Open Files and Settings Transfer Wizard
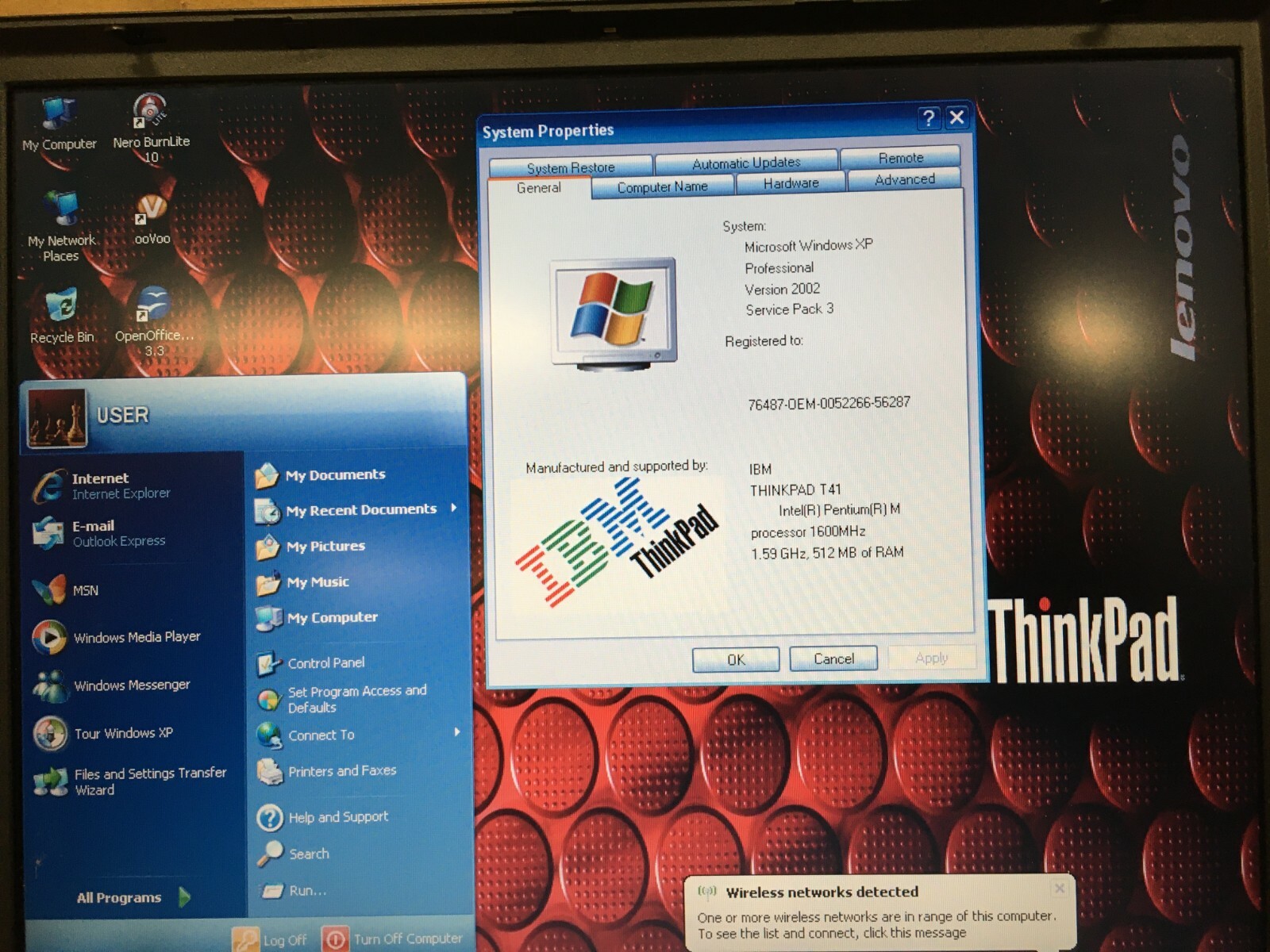Screen dimensions: 1270x952 131,781
